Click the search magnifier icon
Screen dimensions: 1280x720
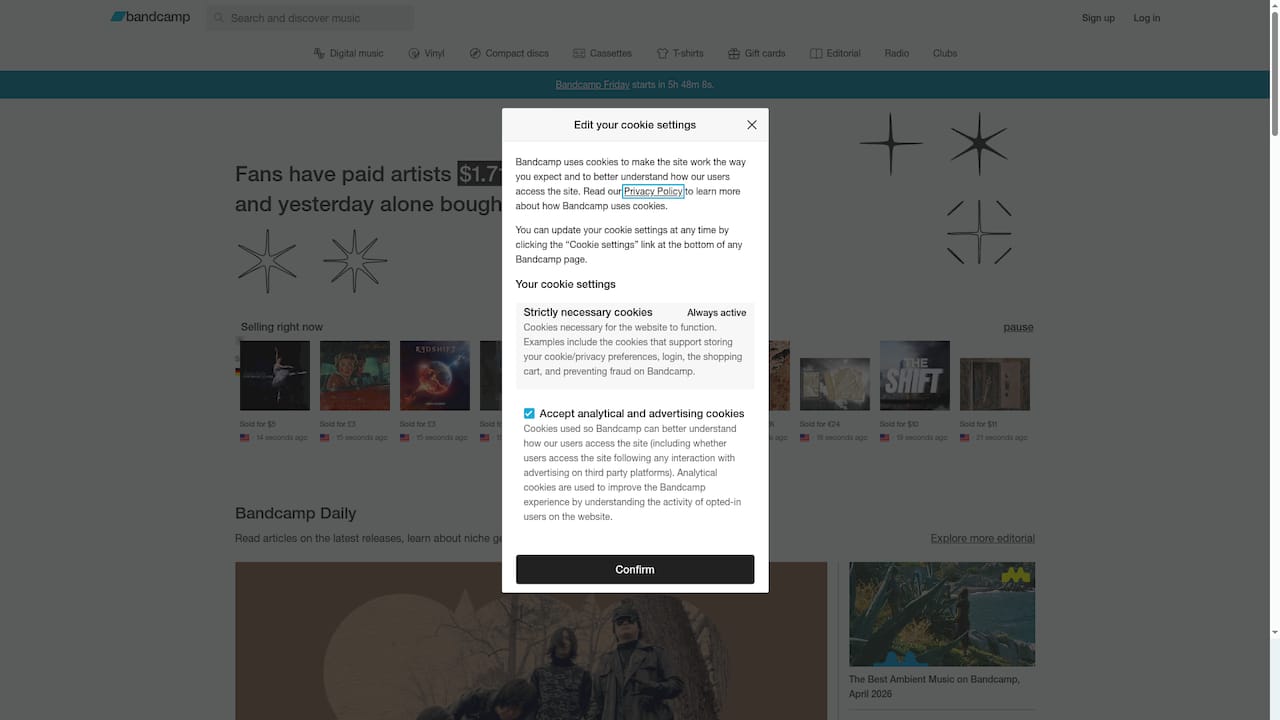click(219, 18)
